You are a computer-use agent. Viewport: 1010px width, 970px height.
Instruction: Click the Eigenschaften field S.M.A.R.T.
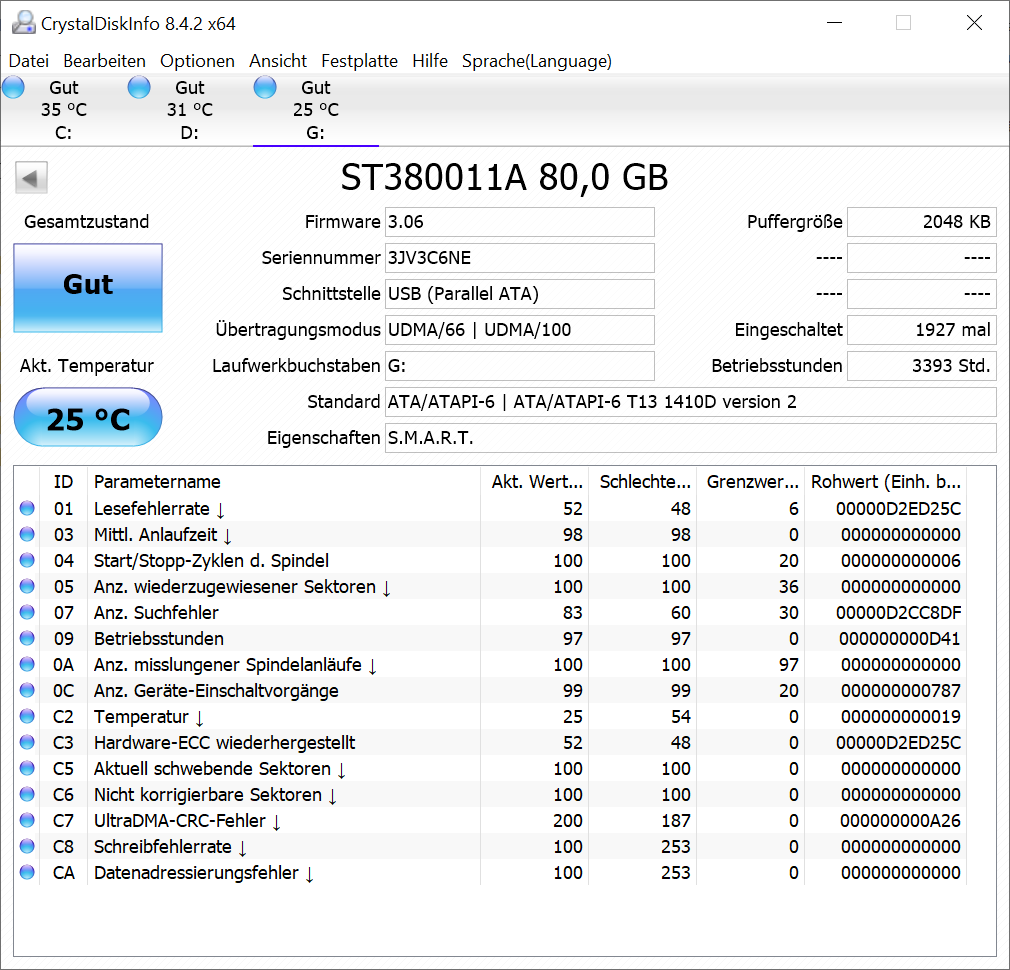(691, 439)
